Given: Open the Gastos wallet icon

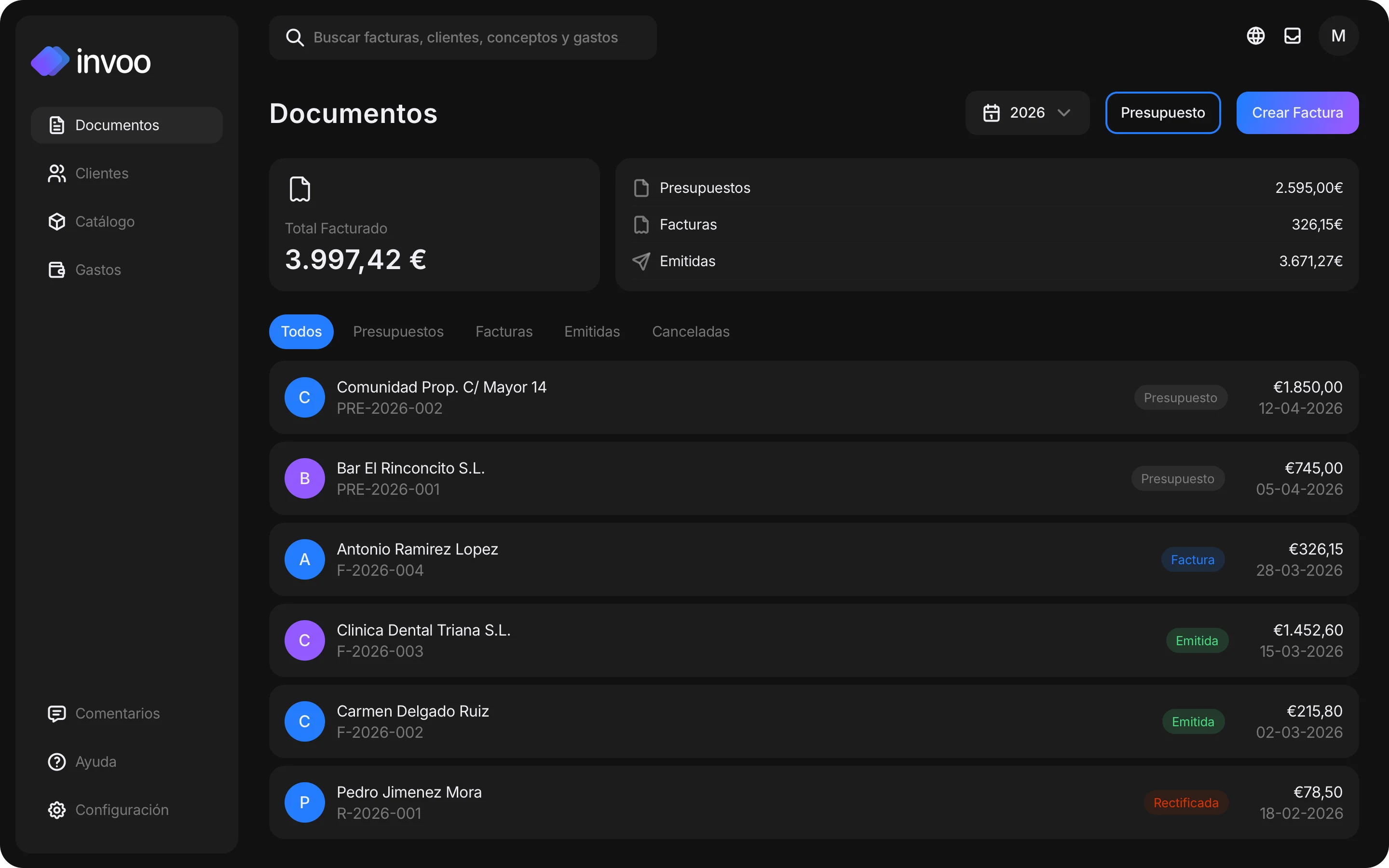Looking at the screenshot, I should click(x=56, y=269).
